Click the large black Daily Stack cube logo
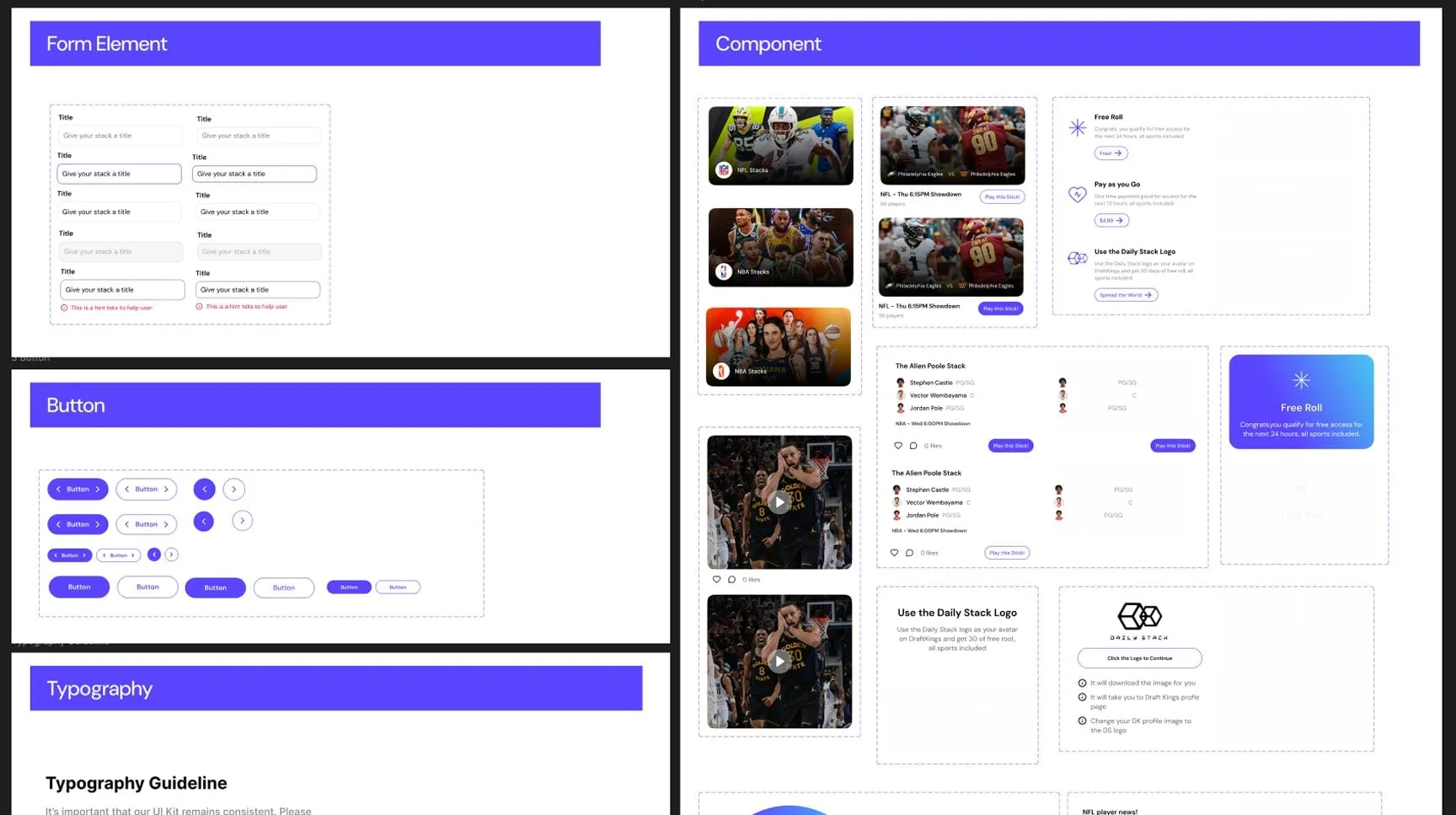1456x815 pixels. (1139, 616)
